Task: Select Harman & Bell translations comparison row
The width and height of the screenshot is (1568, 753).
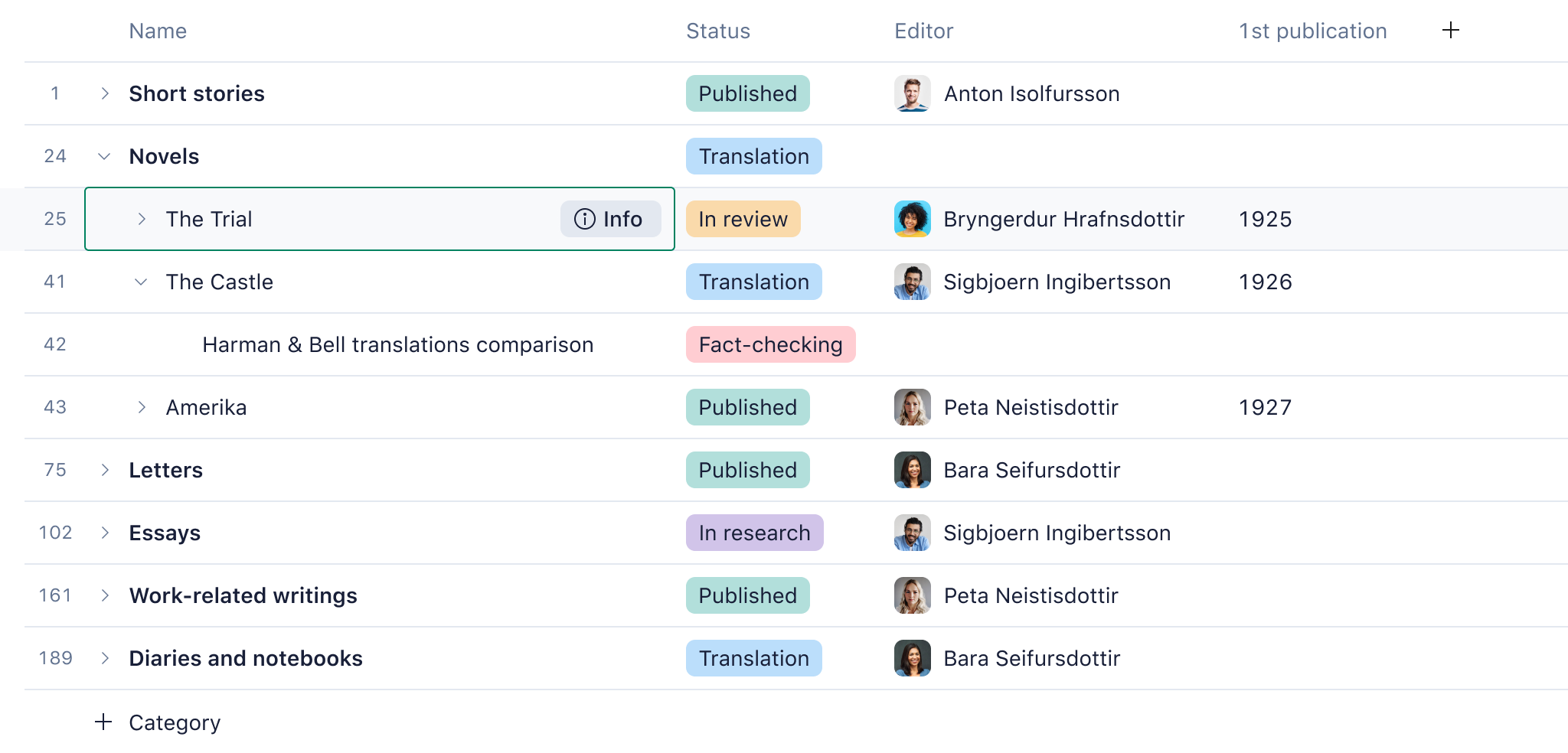Action: [x=796, y=344]
